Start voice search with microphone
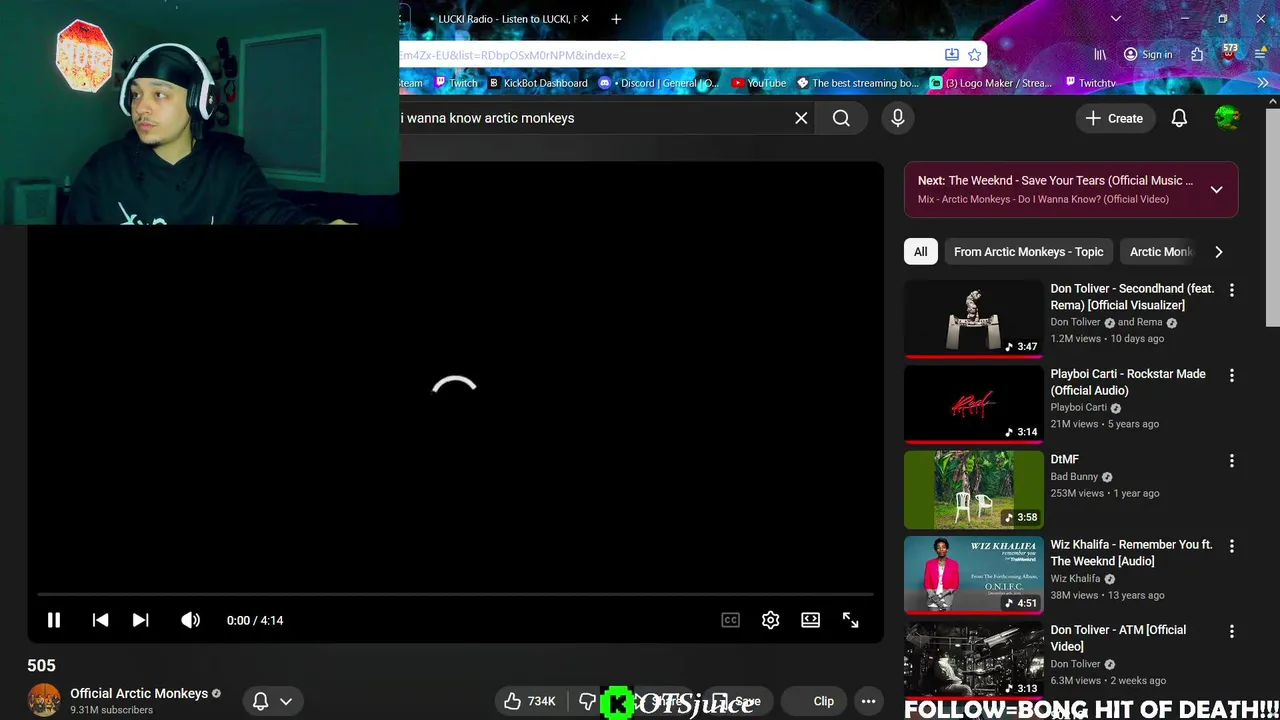Screen dimensions: 1280x720 [x=898, y=118]
